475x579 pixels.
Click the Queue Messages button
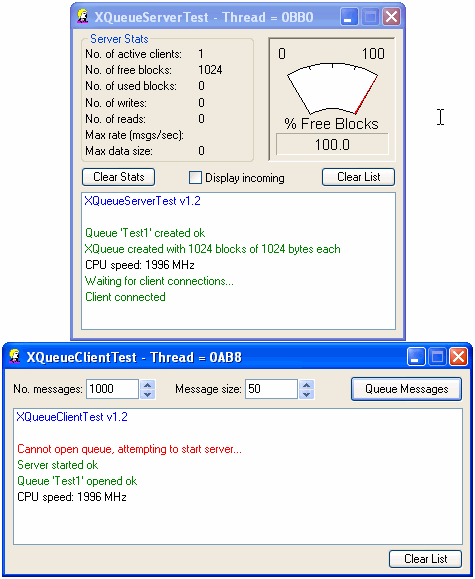tap(406, 389)
